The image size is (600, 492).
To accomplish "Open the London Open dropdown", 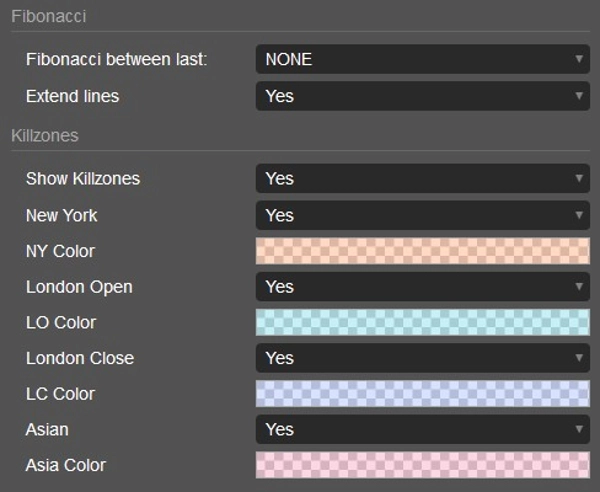I will [422, 287].
